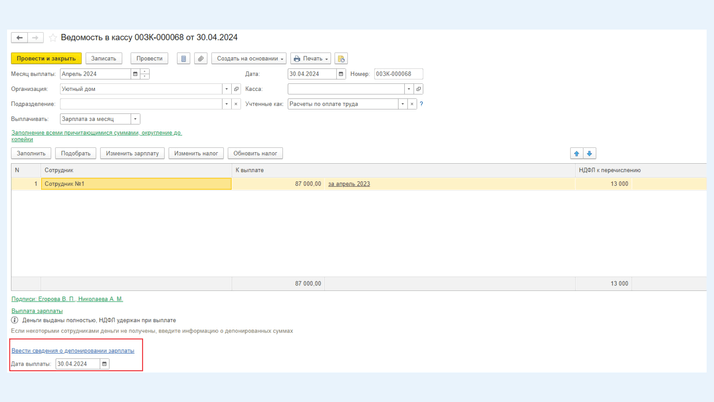Click the Провести и закрыть button
Image resolution: width=714 pixels, height=402 pixels.
46,58
